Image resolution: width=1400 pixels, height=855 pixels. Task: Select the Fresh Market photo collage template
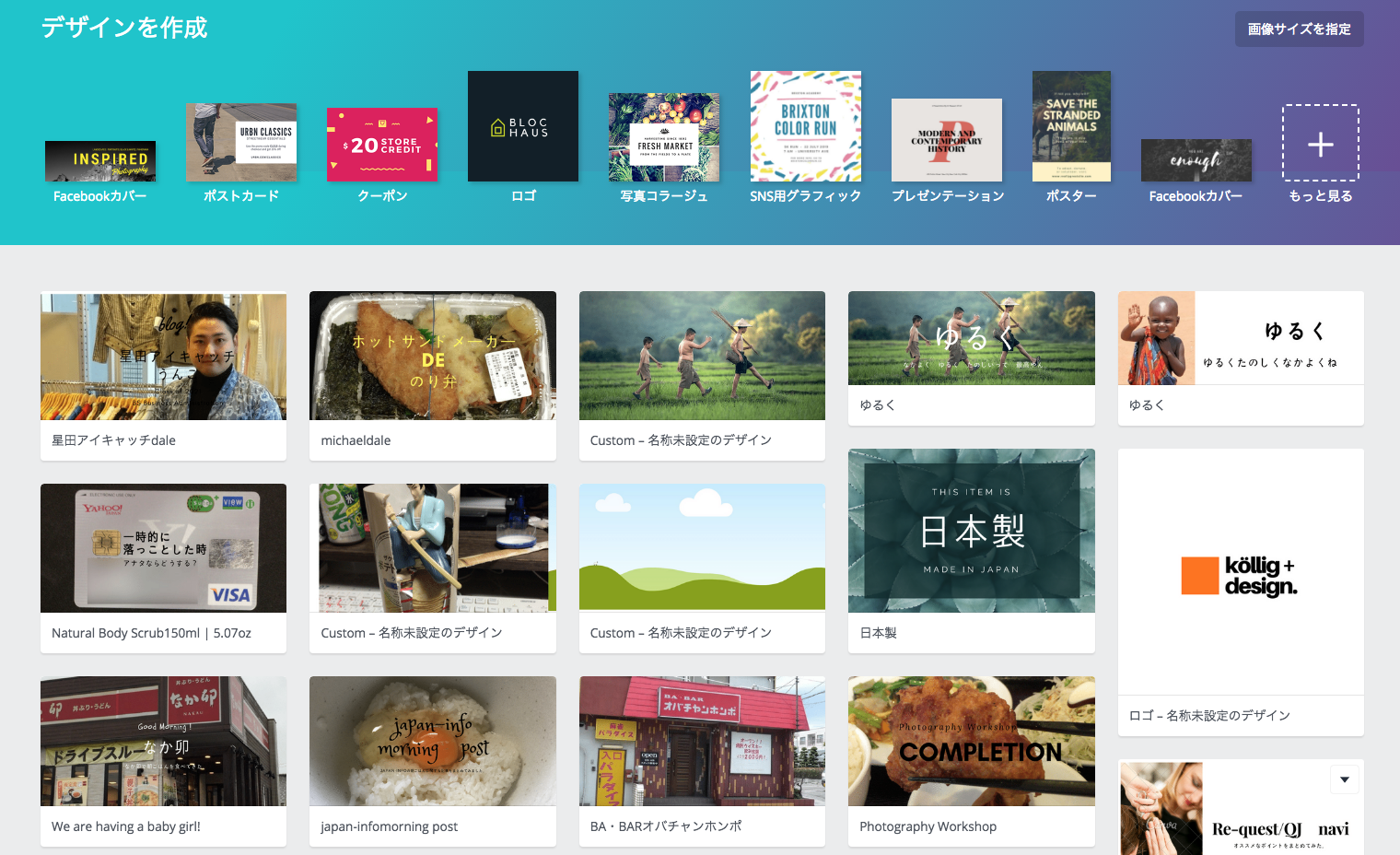[664, 137]
